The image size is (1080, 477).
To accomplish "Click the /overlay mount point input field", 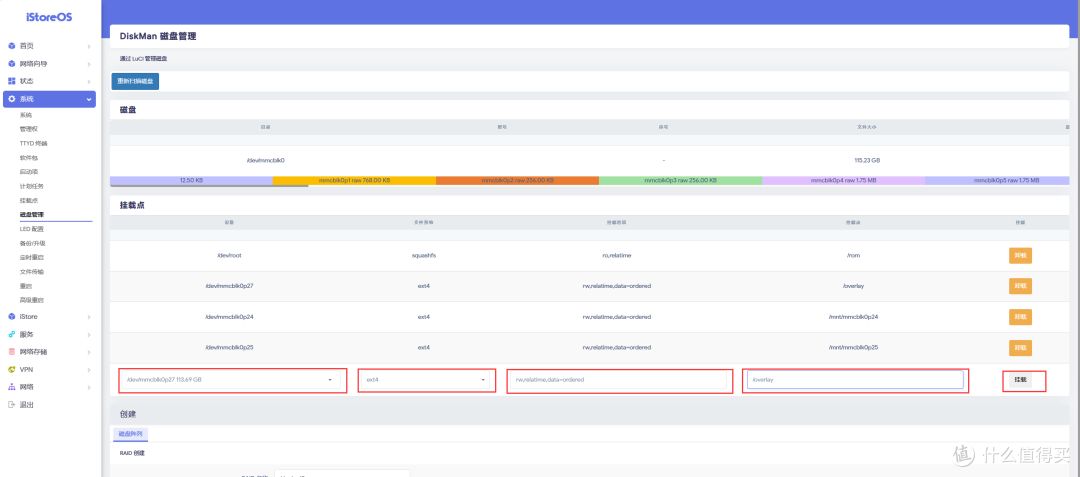I will coord(855,380).
